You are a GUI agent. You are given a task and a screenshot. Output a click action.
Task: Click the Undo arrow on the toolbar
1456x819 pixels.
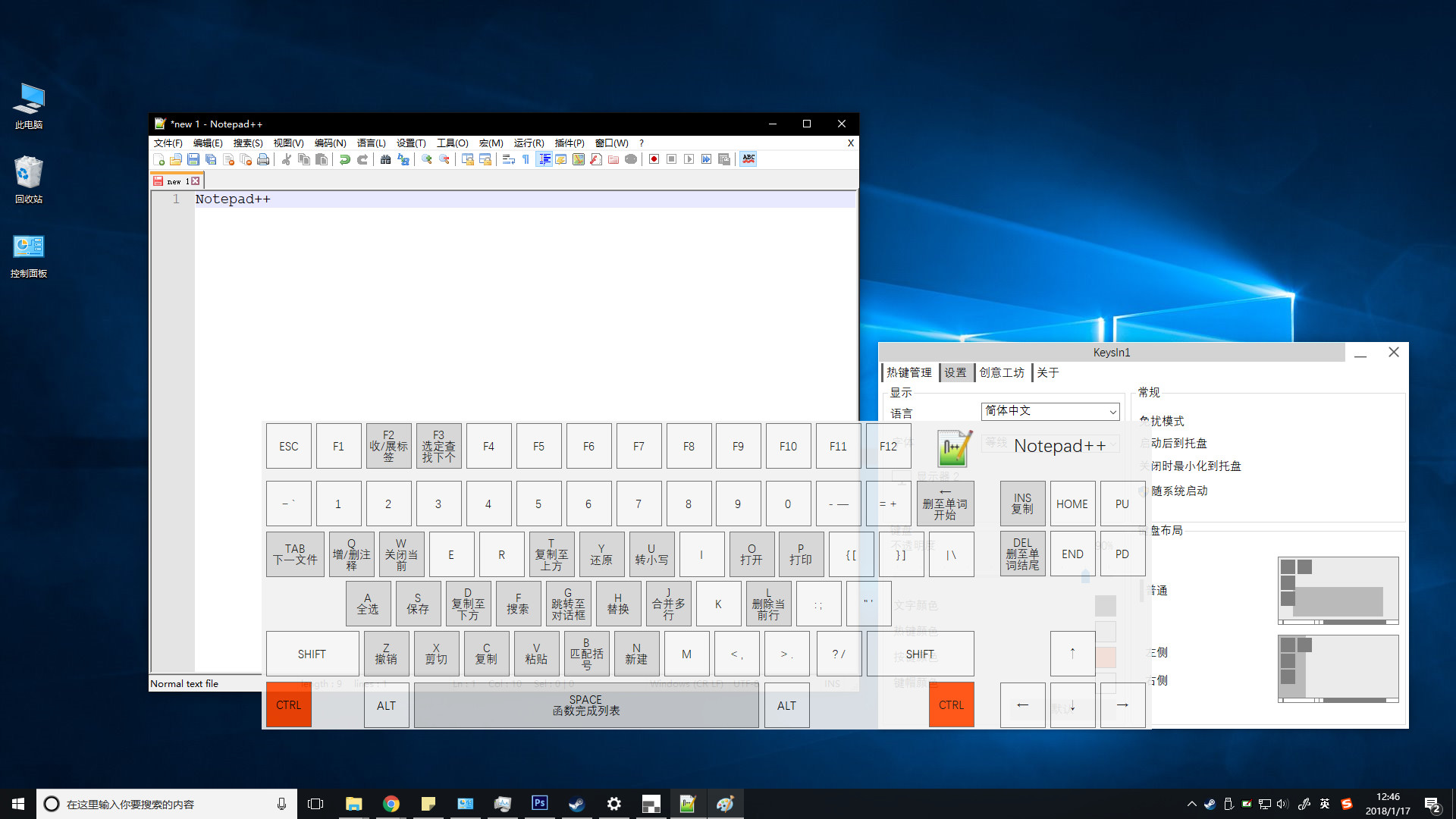(345, 159)
